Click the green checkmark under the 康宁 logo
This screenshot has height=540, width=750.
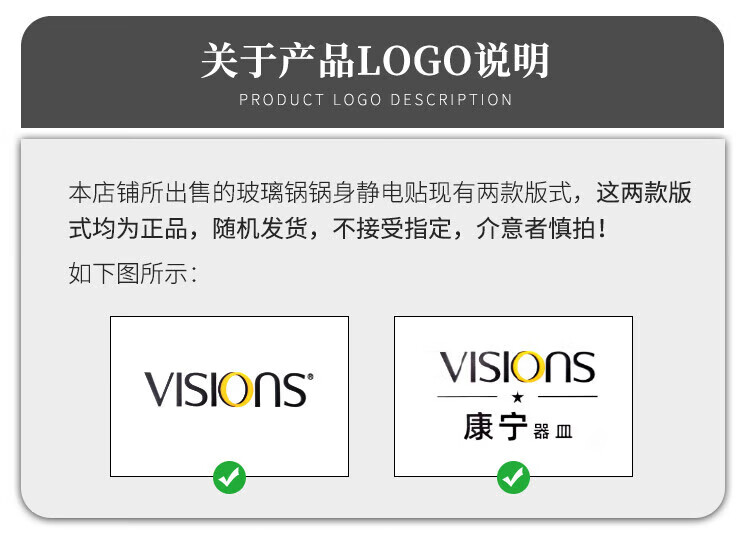[x=513, y=477]
